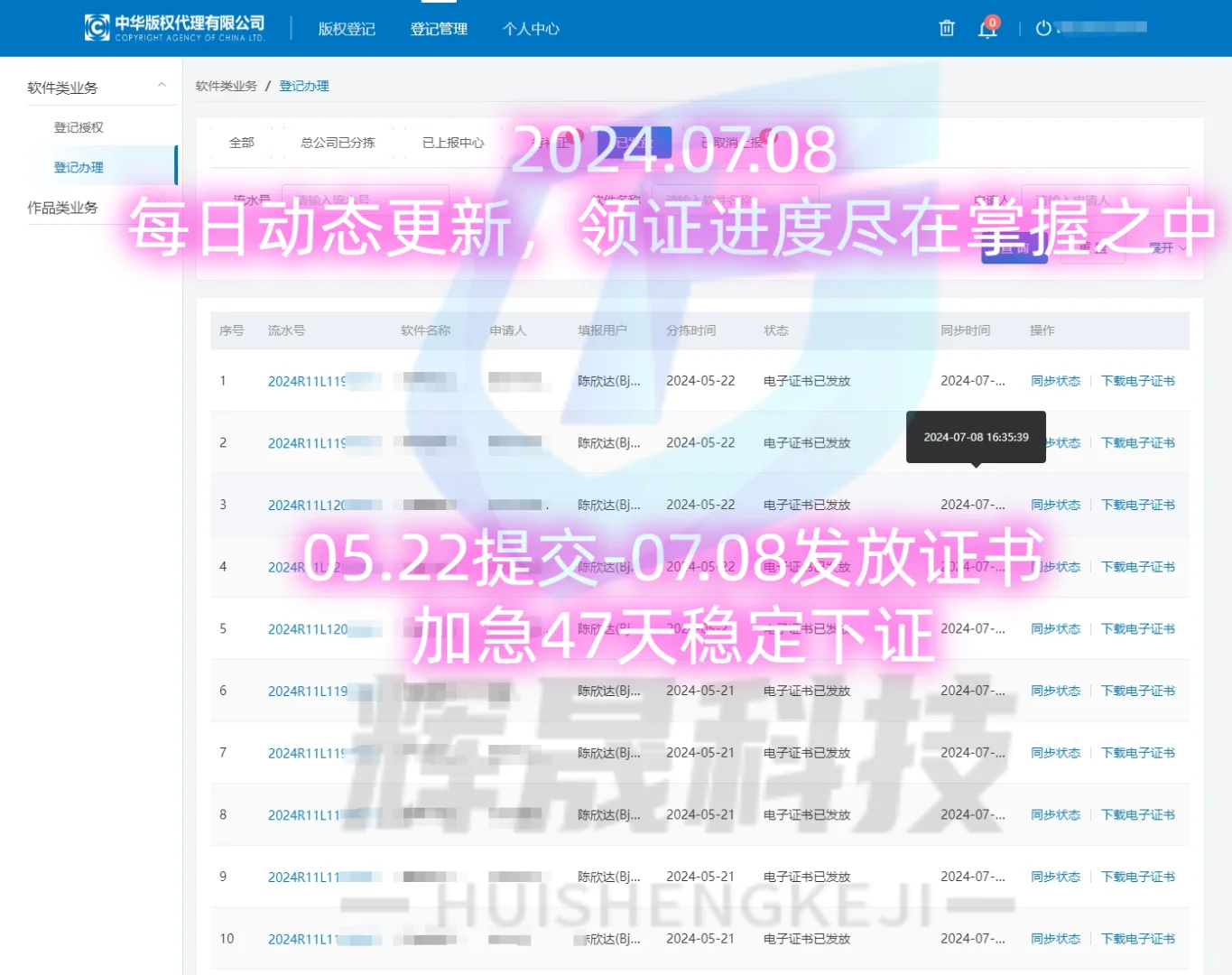The width and height of the screenshot is (1232, 975).
Task: Click the power logout icon
Action: coord(1043,27)
